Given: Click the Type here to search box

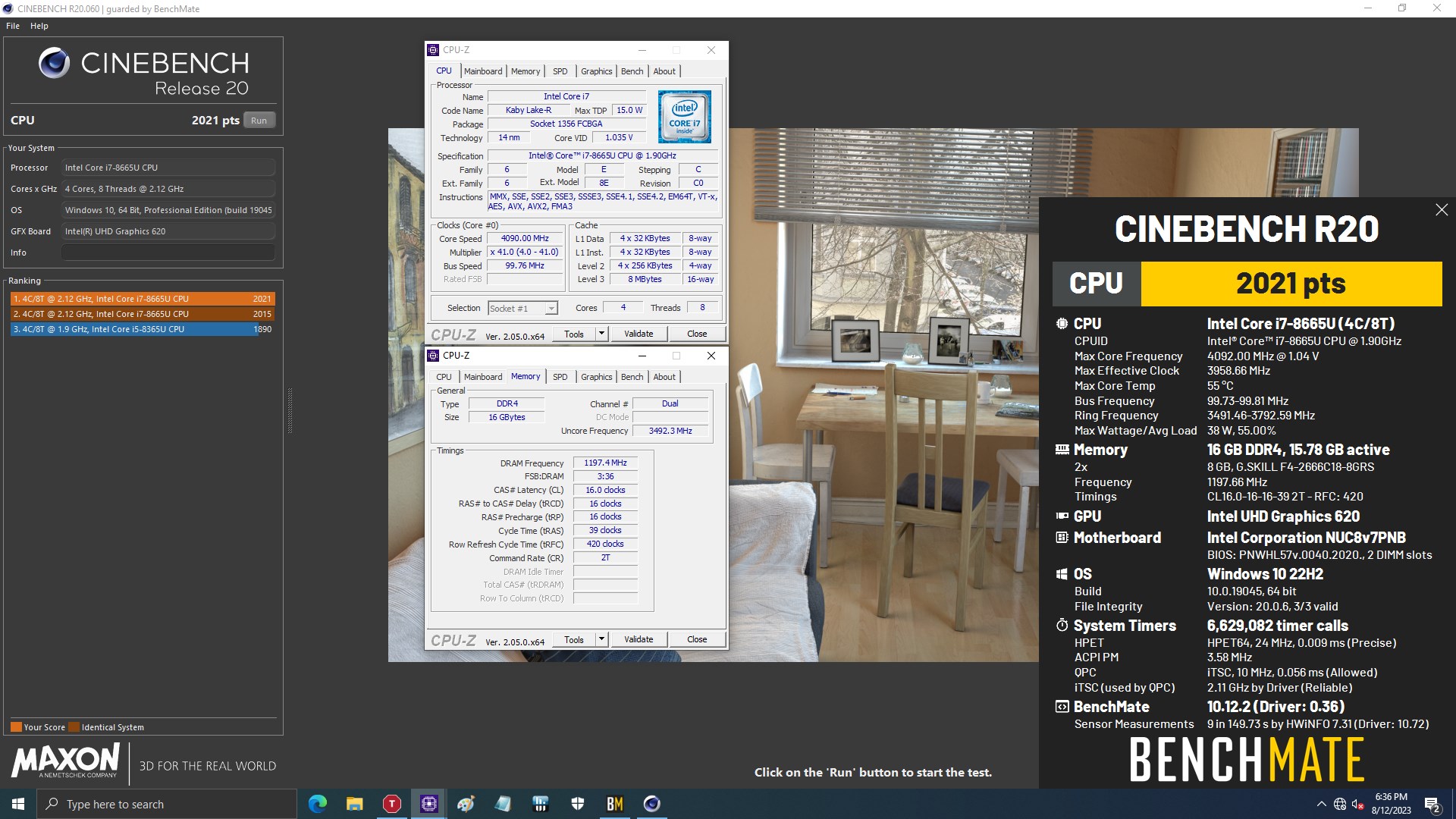Looking at the screenshot, I should click(167, 804).
